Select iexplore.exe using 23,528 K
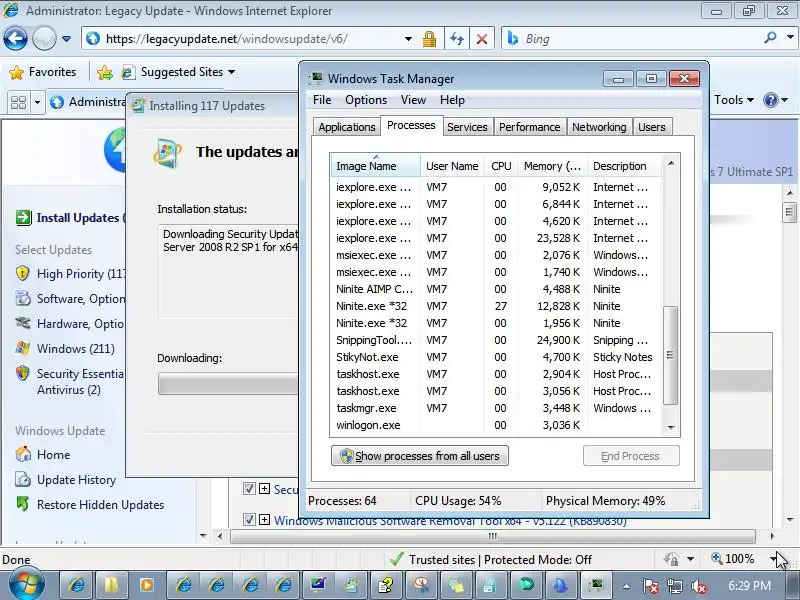 pos(496,238)
